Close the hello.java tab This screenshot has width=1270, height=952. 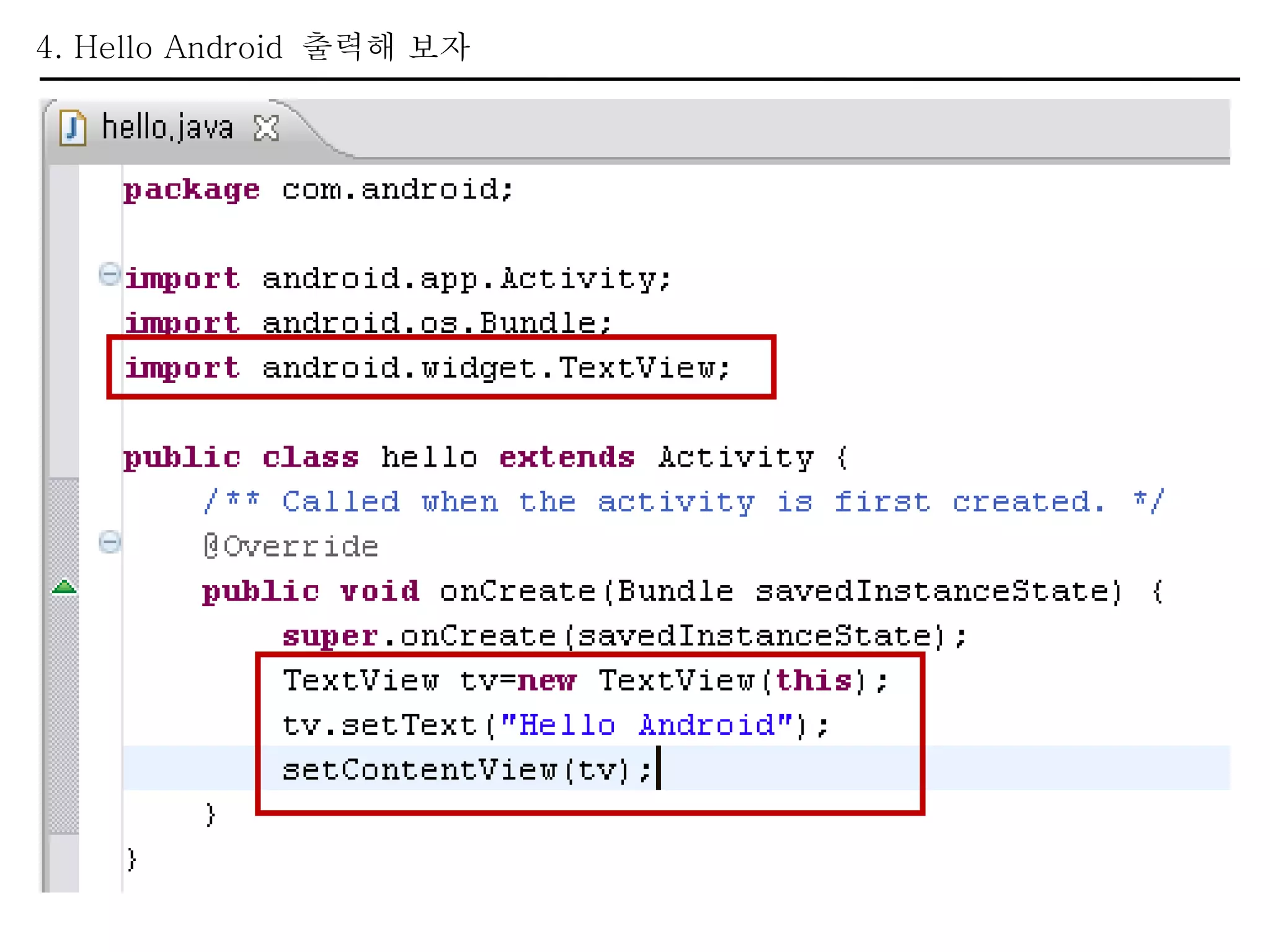(267, 128)
